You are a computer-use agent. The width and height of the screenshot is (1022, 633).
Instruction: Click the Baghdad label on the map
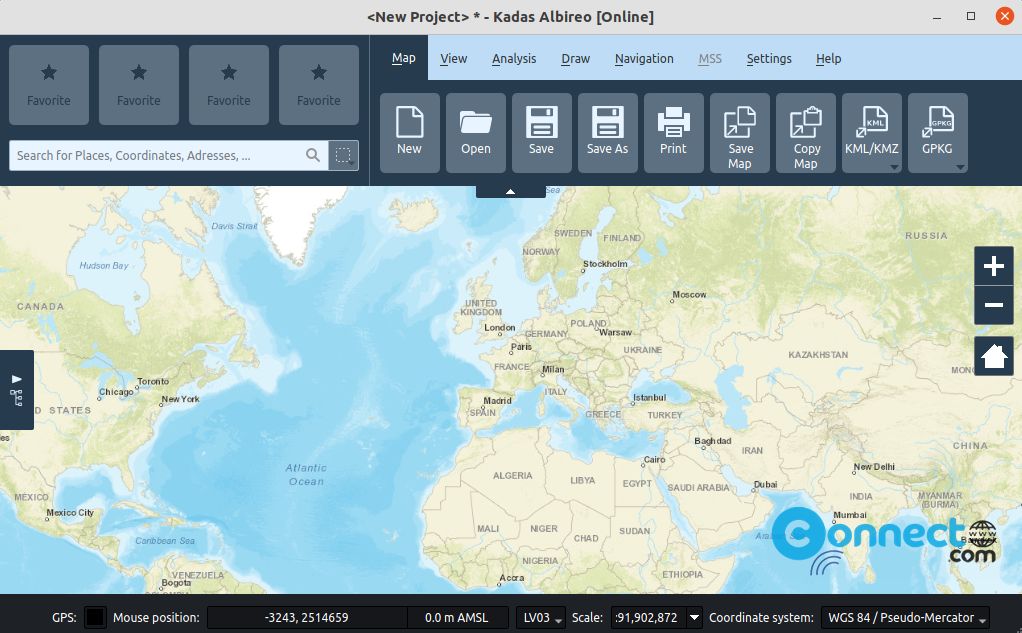point(712,441)
